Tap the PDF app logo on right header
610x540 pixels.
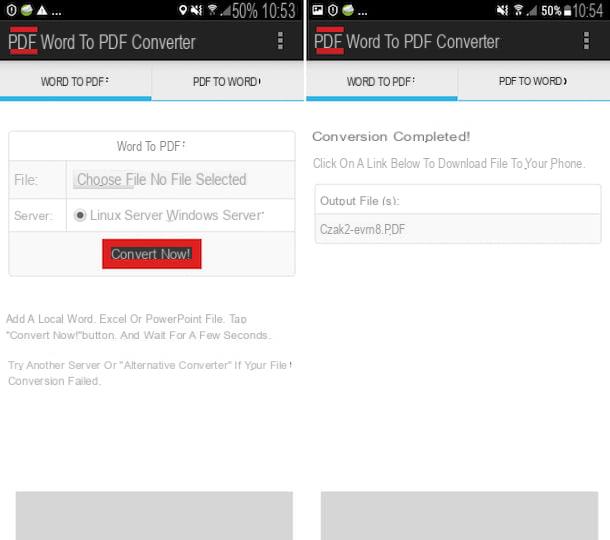click(329, 41)
